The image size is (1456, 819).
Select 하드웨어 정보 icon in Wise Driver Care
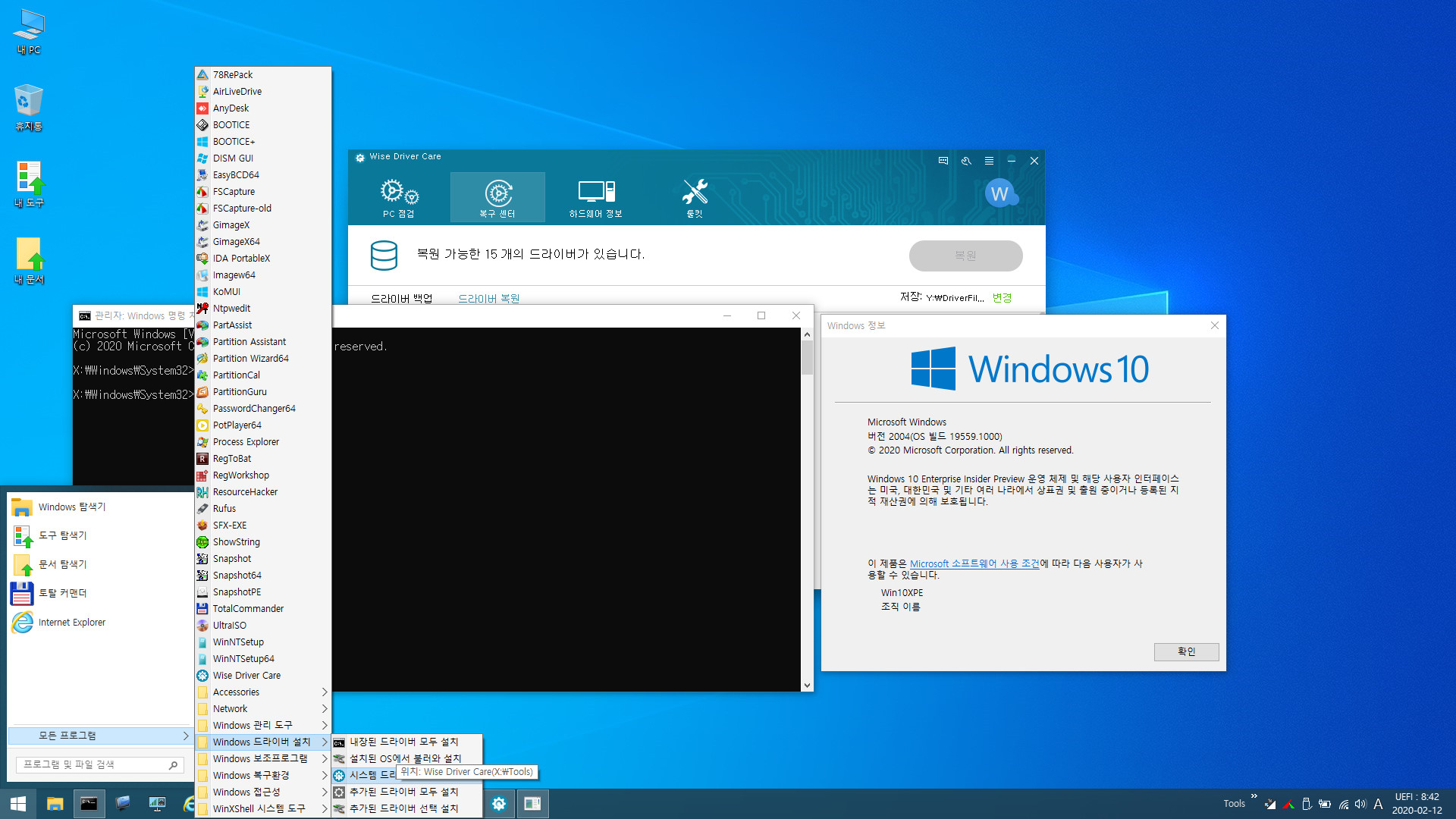[595, 195]
